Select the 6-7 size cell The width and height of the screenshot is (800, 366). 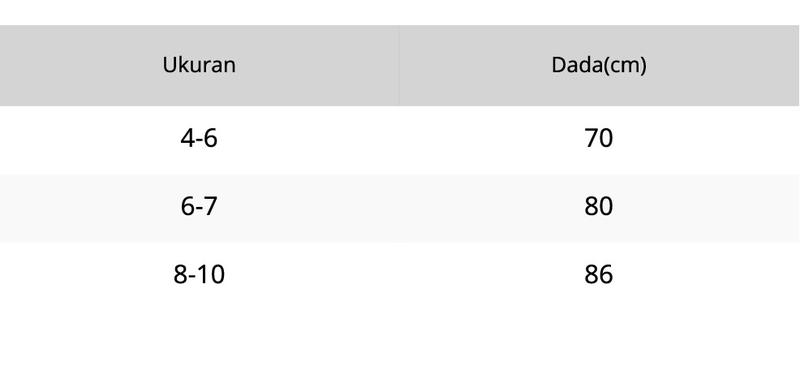199,207
